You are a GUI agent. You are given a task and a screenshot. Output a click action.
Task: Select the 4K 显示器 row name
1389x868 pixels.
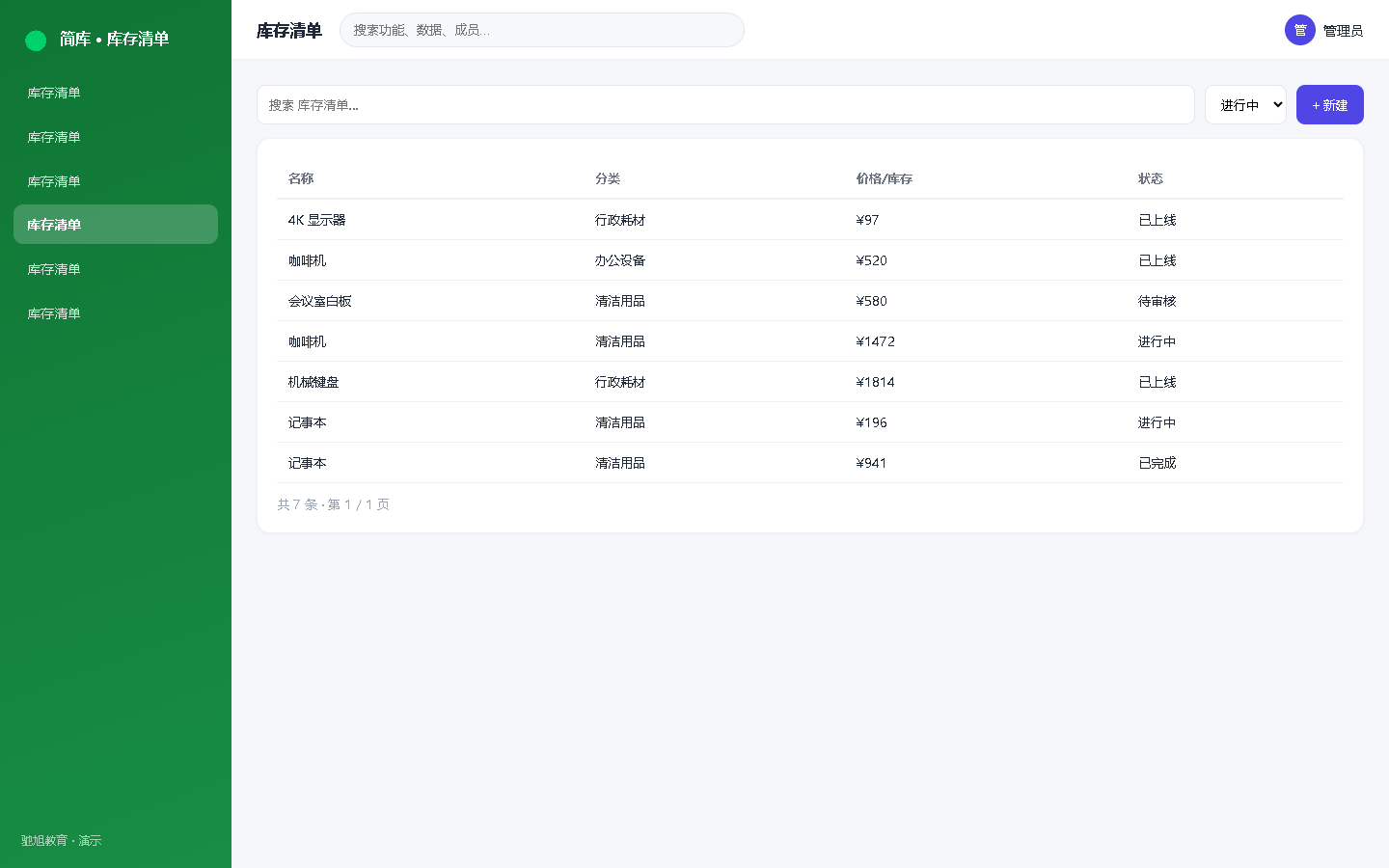click(316, 220)
